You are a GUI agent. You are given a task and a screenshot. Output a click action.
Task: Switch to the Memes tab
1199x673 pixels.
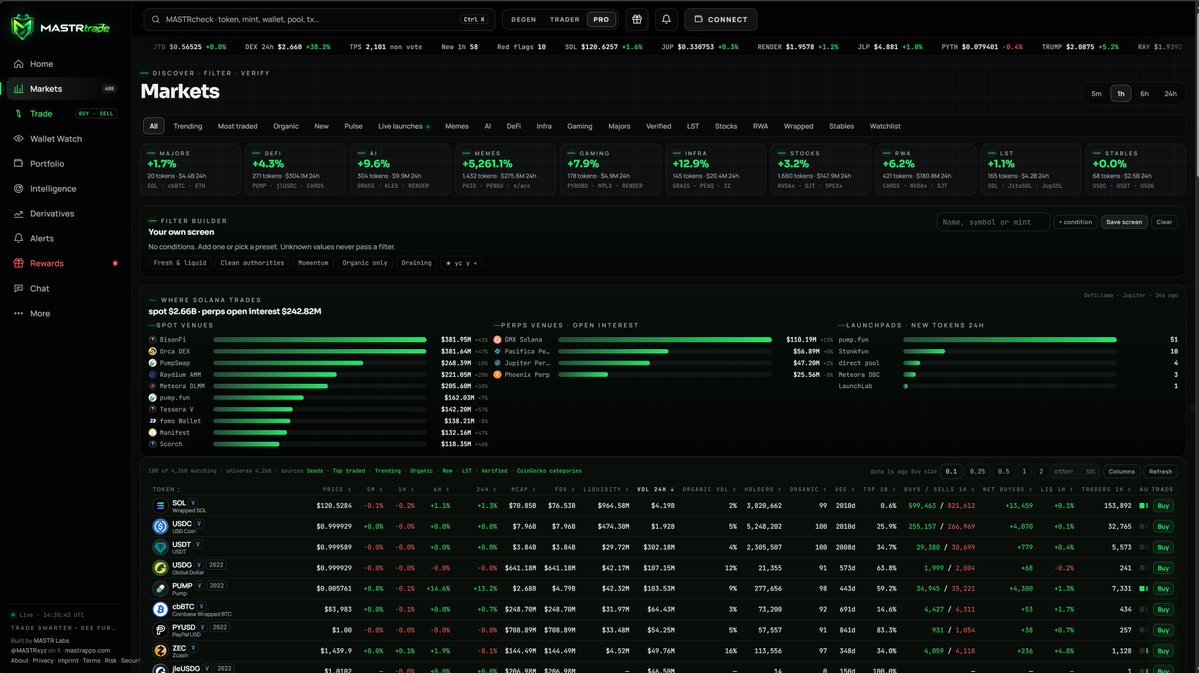point(457,126)
